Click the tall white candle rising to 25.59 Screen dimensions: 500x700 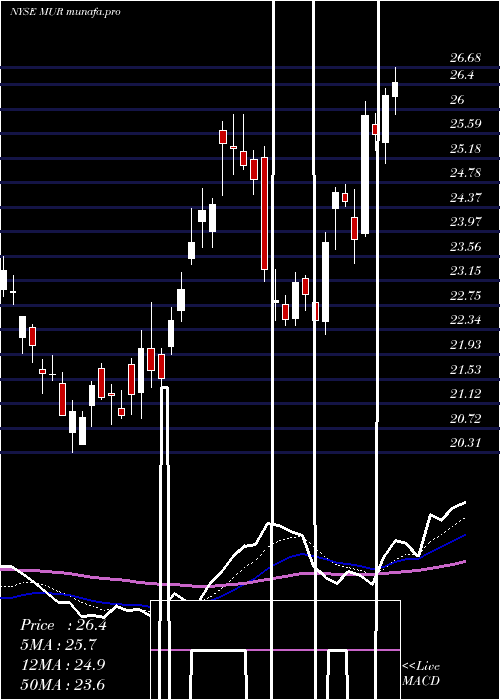click(365, 175)
